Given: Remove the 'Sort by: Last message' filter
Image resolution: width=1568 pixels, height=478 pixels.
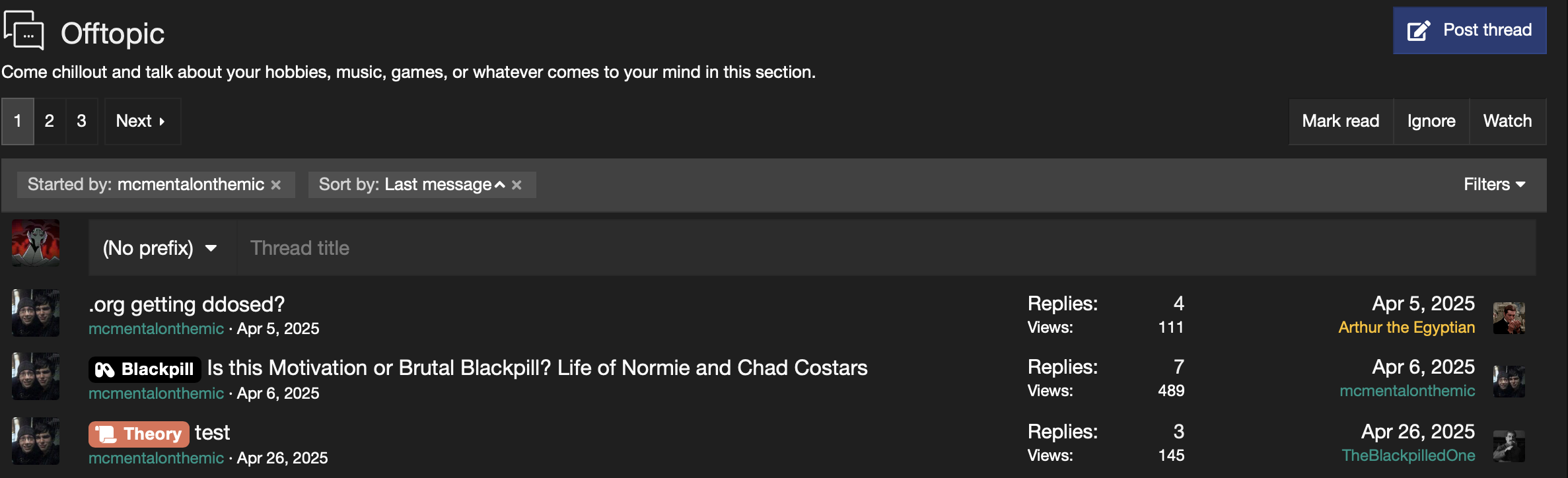Looking at the screenshot, I should click(x=517, y=185).
